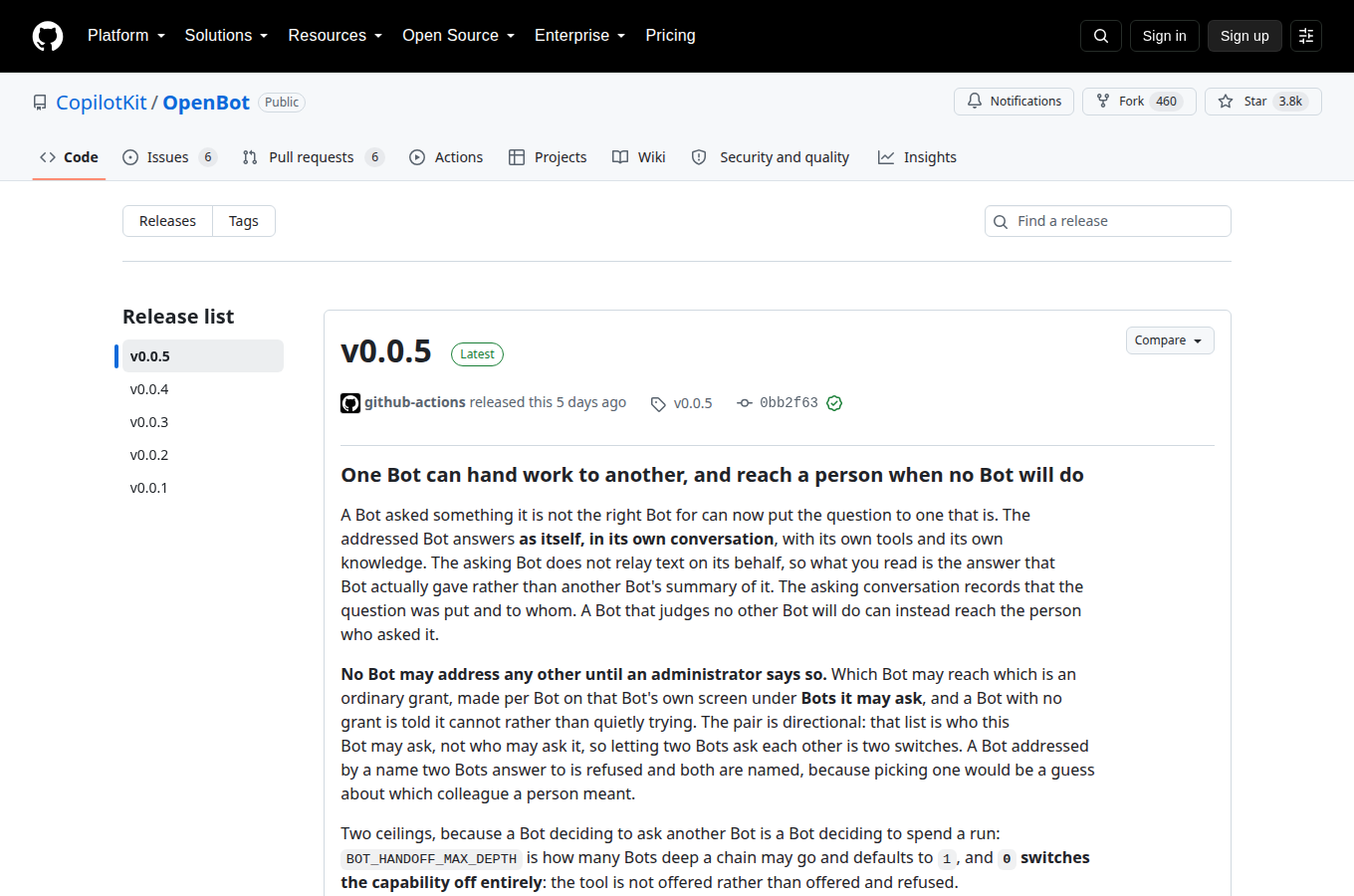This screenshot has height=896, width=1354.
Task: Select v0.0.3 in the release list
Action: (203, 422)
